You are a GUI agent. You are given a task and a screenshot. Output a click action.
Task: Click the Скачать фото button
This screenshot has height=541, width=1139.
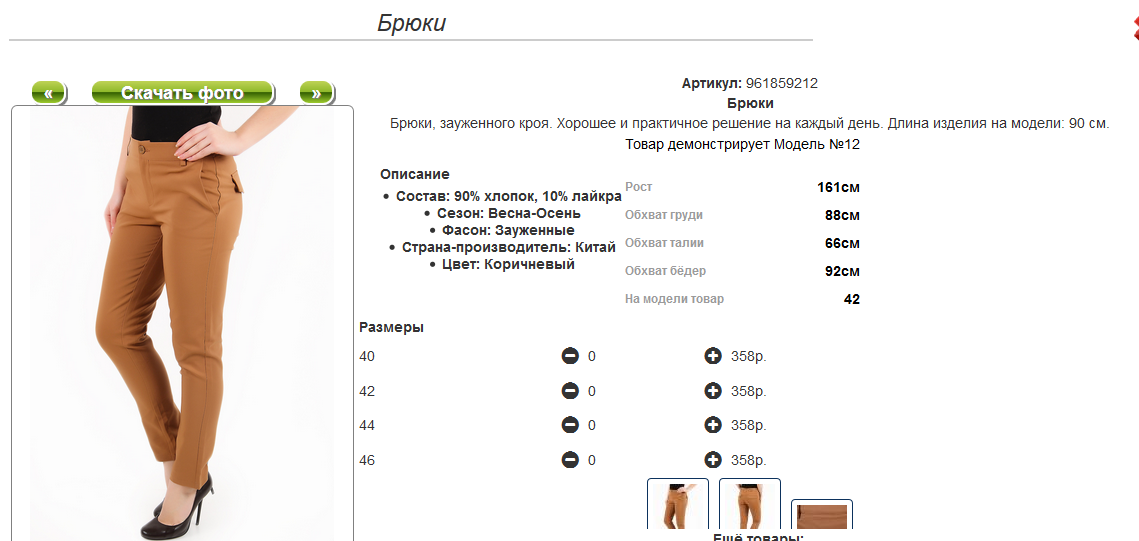pyautogui.click(x=182, y=93)
